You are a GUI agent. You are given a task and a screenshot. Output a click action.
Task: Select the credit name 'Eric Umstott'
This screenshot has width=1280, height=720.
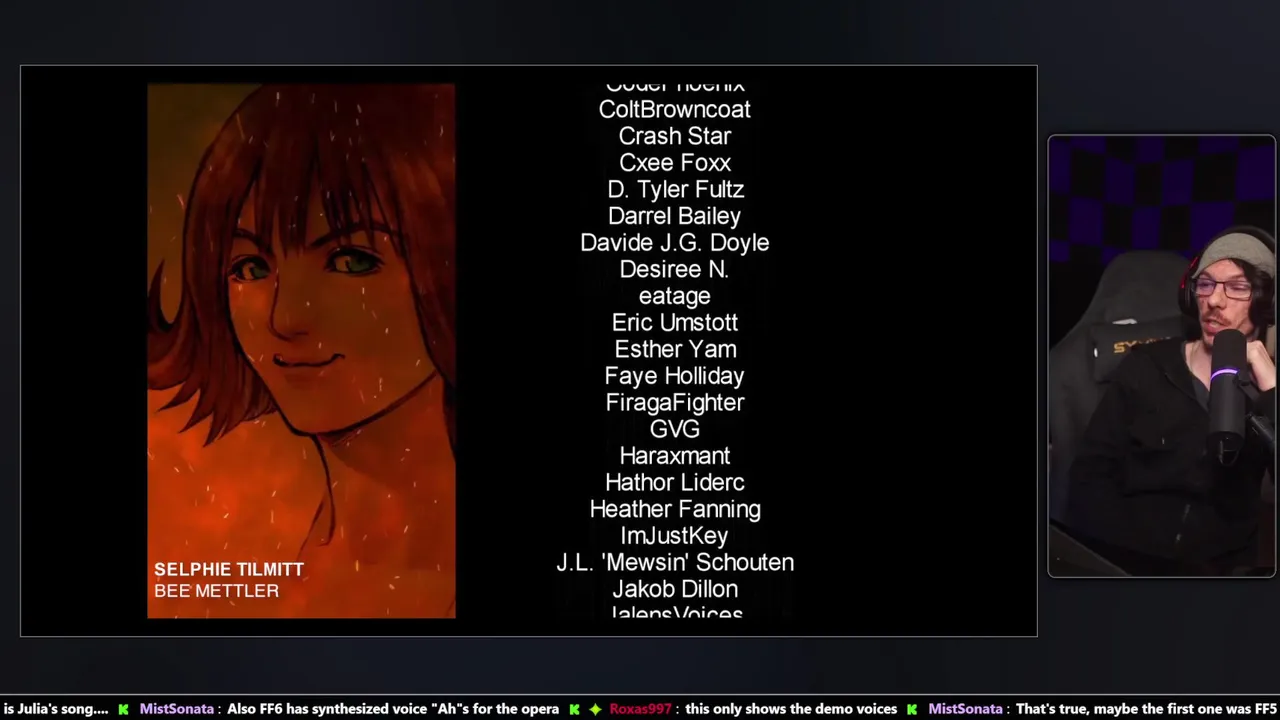[675, 323]
